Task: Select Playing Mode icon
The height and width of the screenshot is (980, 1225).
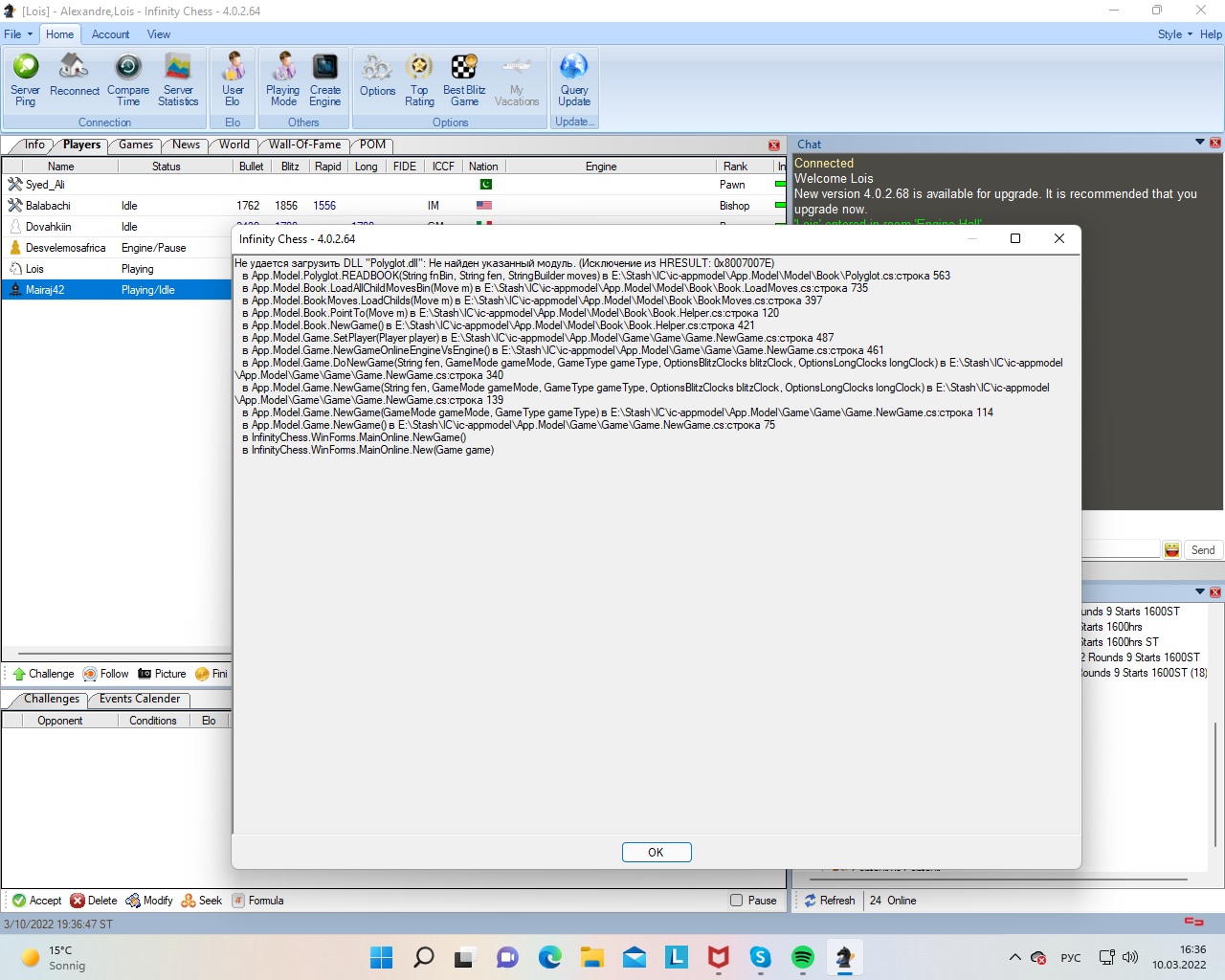Action: point(283,78)
